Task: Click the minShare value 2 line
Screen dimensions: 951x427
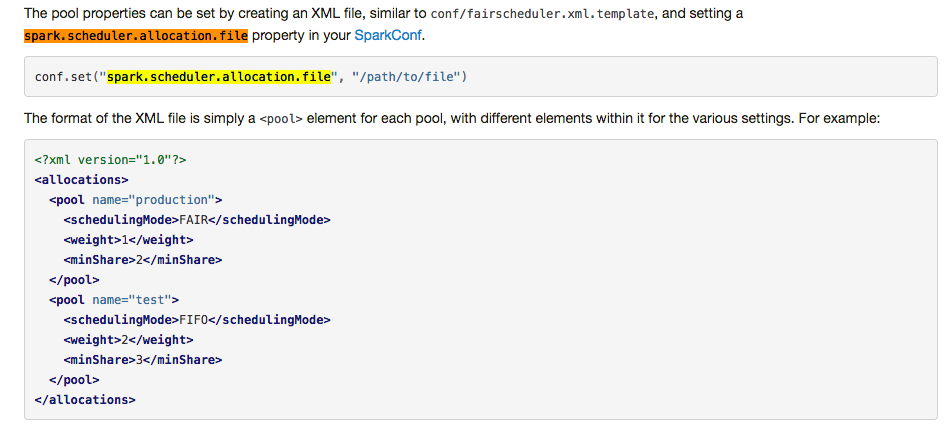Action: (142, 259)
